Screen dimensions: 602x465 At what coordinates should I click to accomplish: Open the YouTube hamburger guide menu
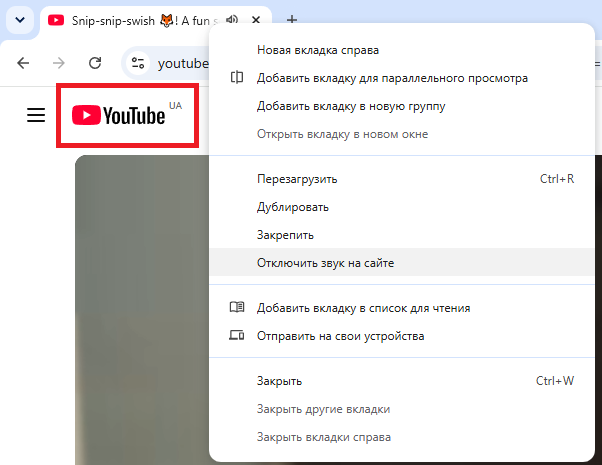click(36, 115)
